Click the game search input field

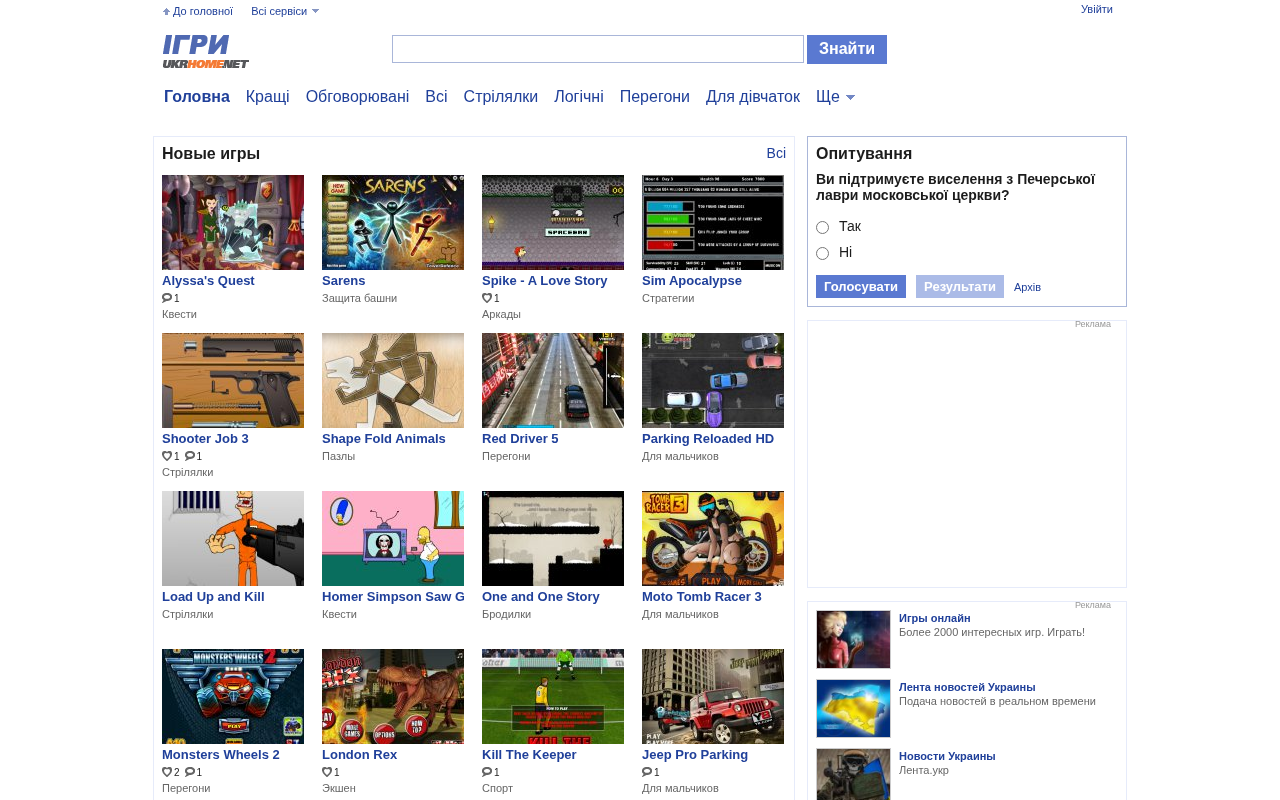click(x=598, y=49)
